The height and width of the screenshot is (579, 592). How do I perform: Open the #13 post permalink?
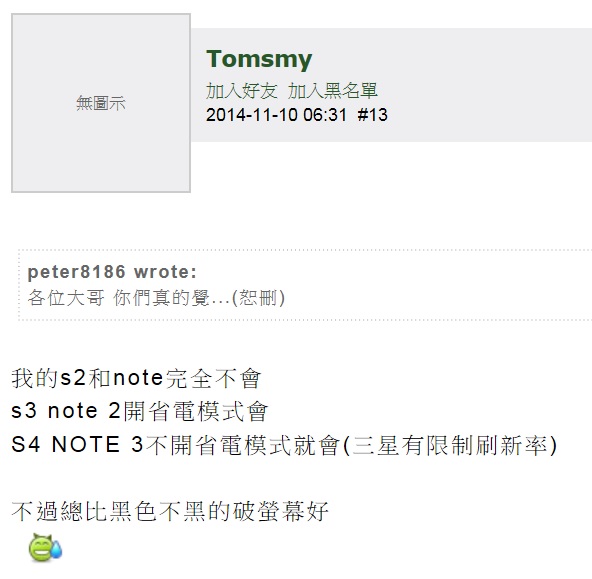[372, 115]
